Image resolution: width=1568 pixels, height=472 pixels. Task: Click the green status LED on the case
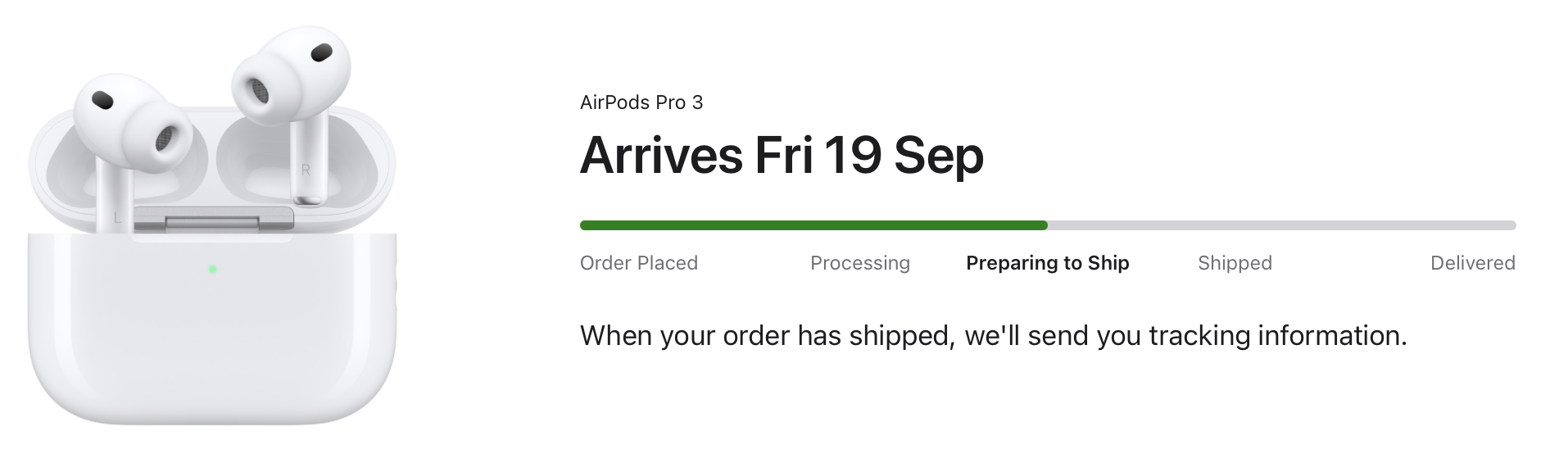(212, 269)
